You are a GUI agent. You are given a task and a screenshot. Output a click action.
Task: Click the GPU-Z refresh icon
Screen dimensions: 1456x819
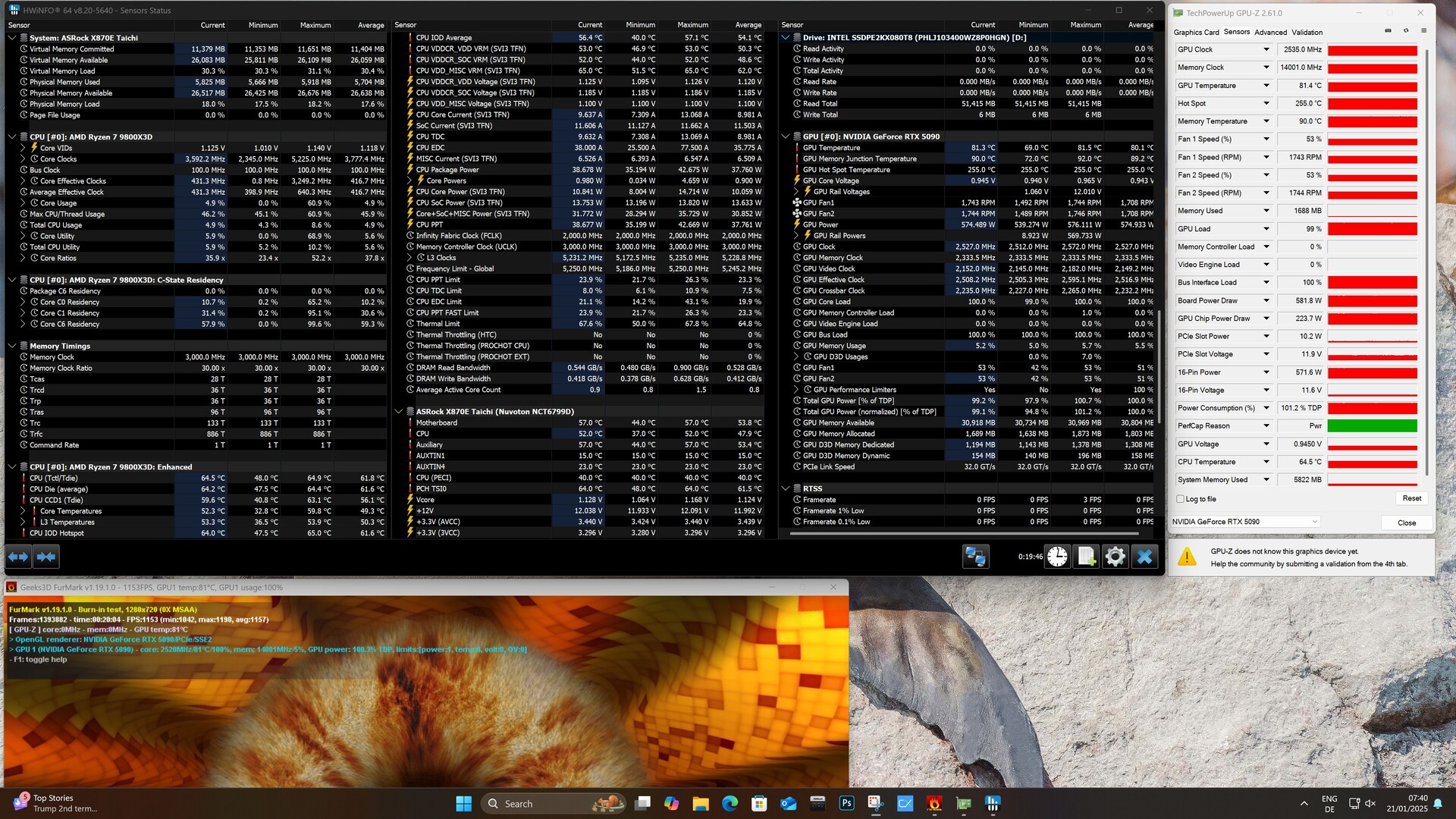click(x=1406, y=31)
